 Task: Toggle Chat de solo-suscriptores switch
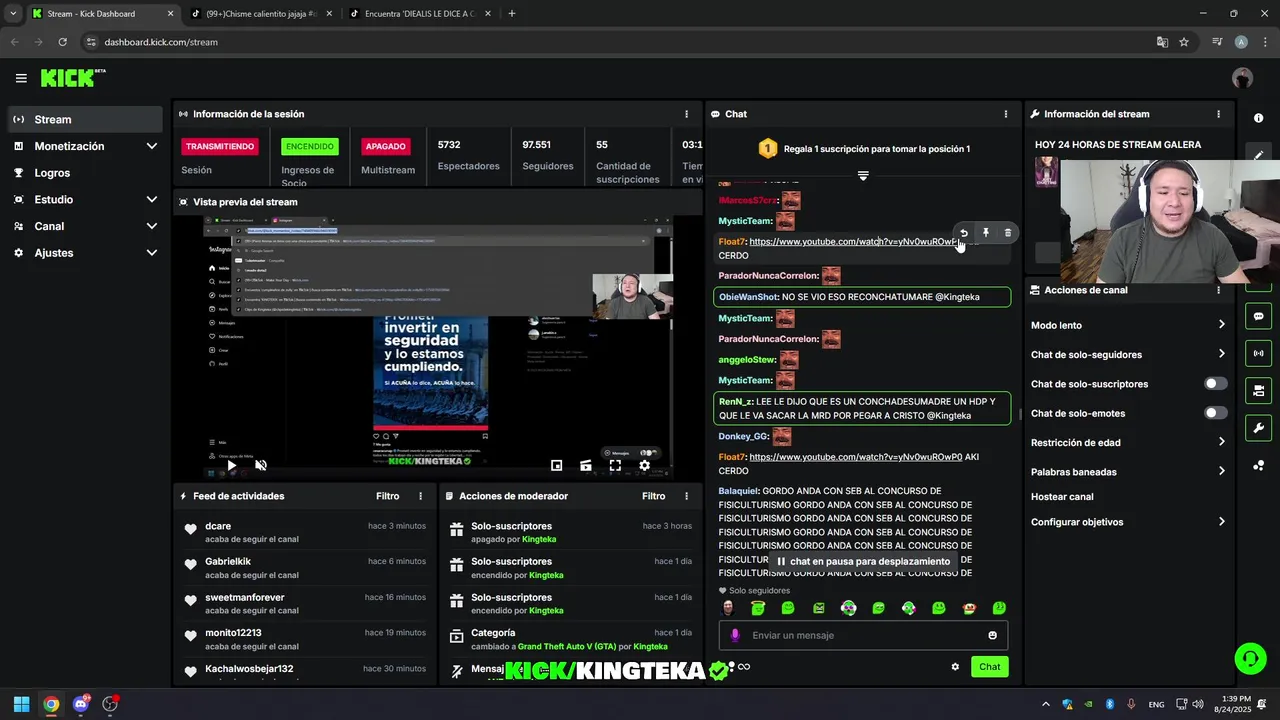click(x=1215, y=384)
